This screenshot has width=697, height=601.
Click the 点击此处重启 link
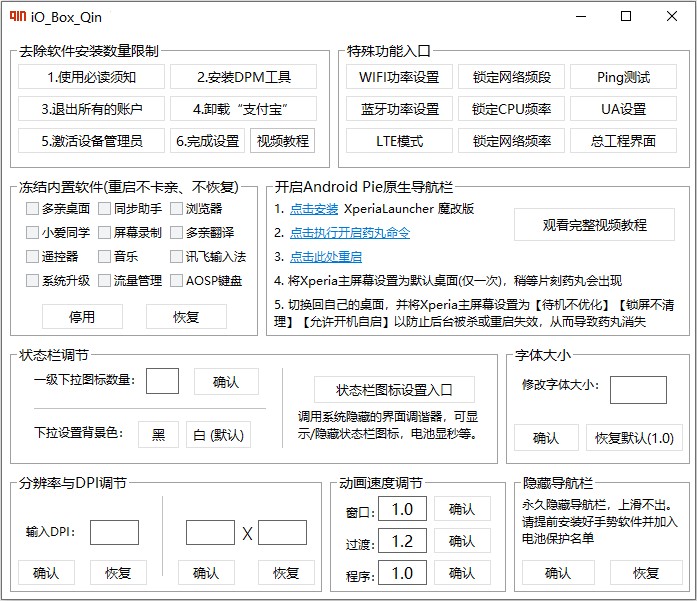coord(326,257)
